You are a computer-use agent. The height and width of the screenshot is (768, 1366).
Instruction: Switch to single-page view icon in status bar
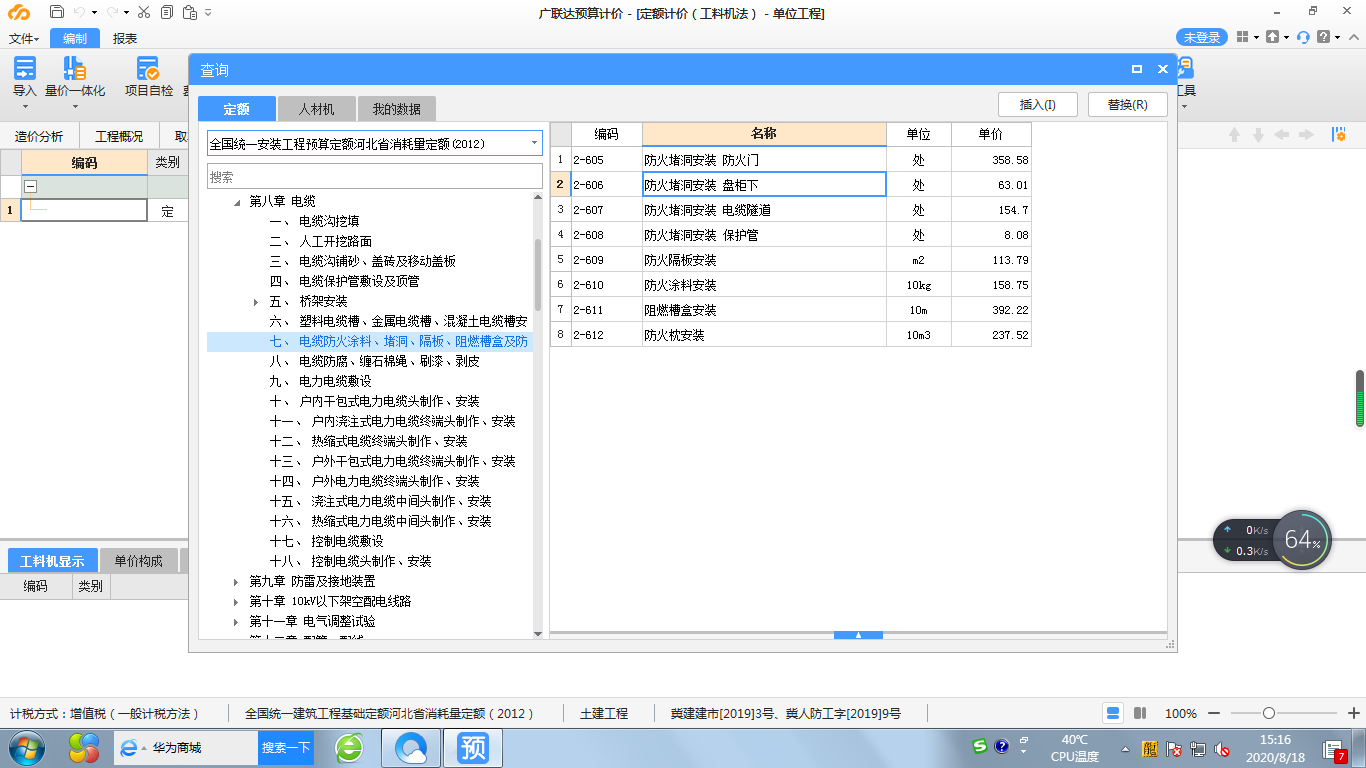pyautogui.click(x=1113, y=713)
